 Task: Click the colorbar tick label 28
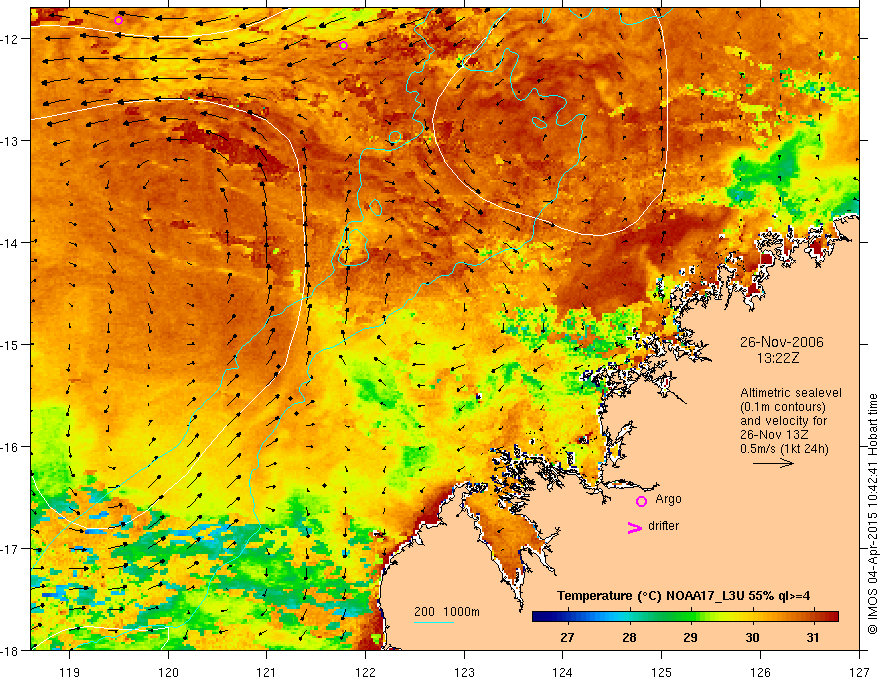[629, 637]
